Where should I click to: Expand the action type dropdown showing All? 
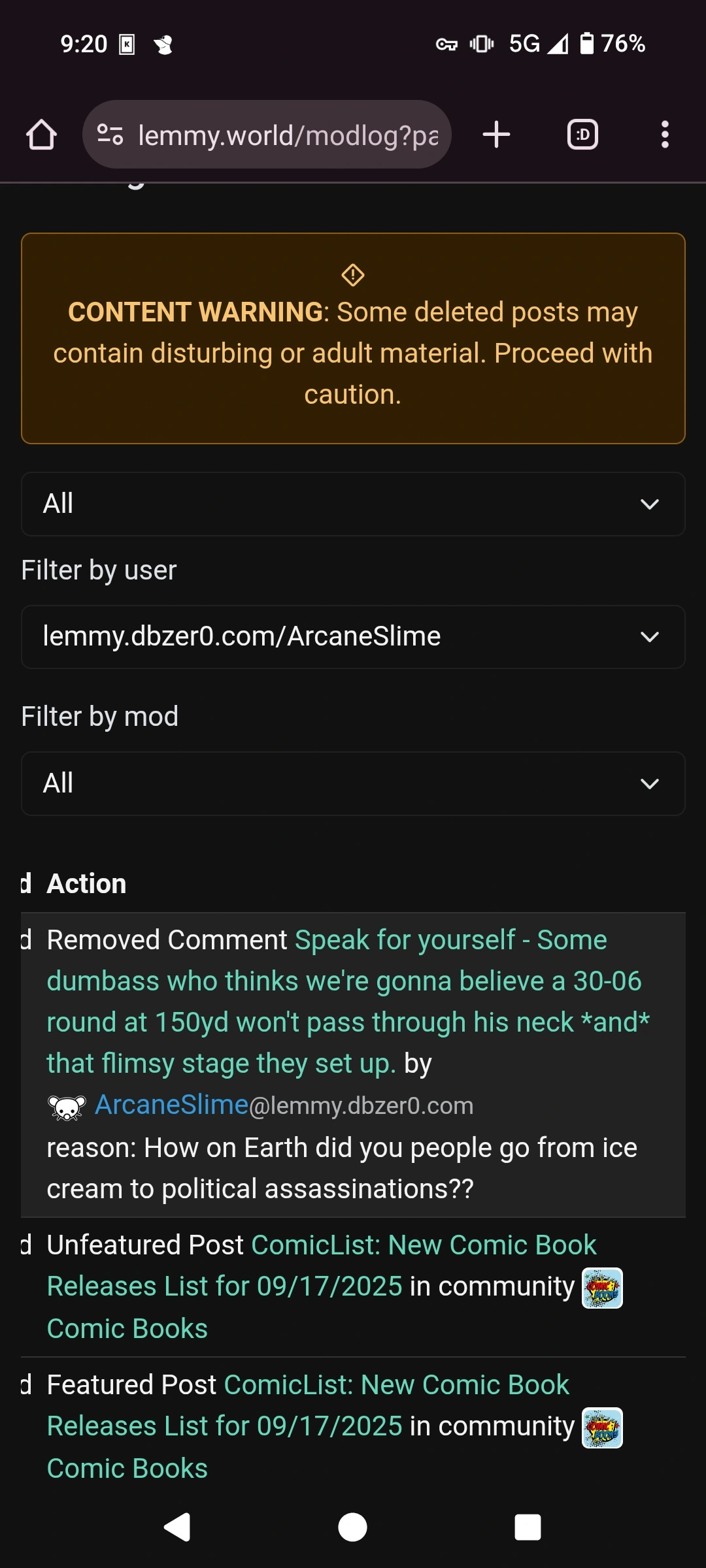(x=353, y=504)
